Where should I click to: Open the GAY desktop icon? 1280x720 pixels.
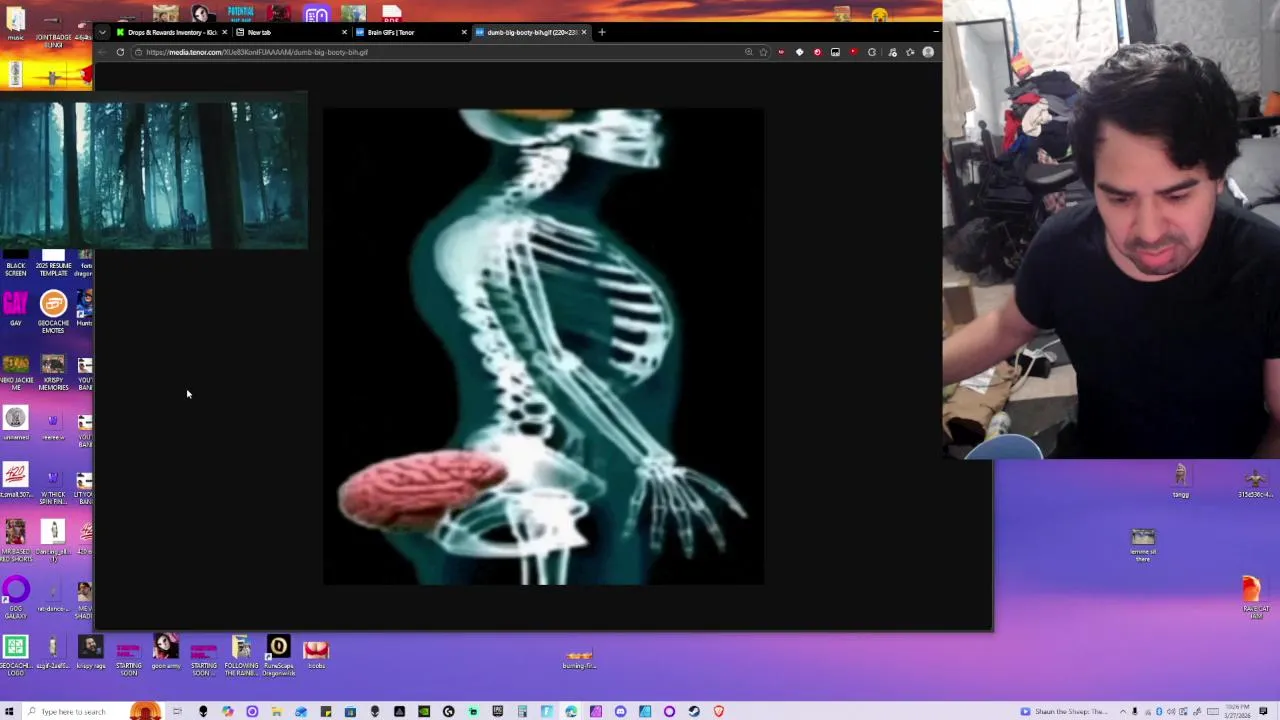(15, 308)
